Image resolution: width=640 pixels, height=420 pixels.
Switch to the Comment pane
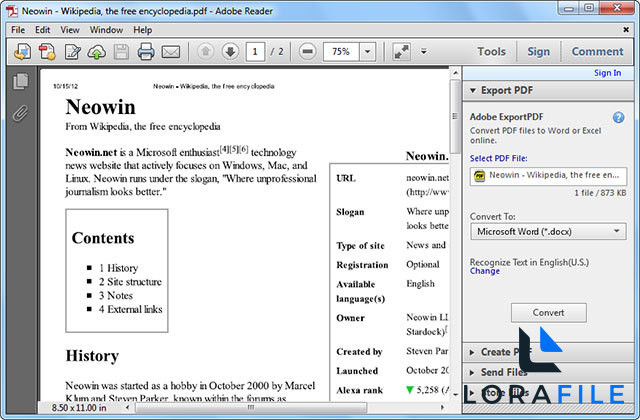tap(597, 51)
